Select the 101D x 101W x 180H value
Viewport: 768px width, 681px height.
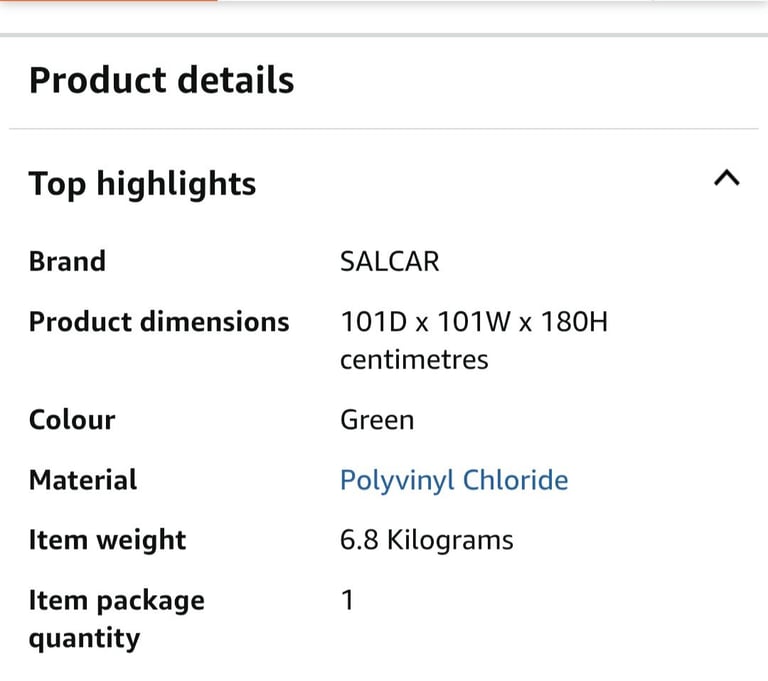(474, 322)
